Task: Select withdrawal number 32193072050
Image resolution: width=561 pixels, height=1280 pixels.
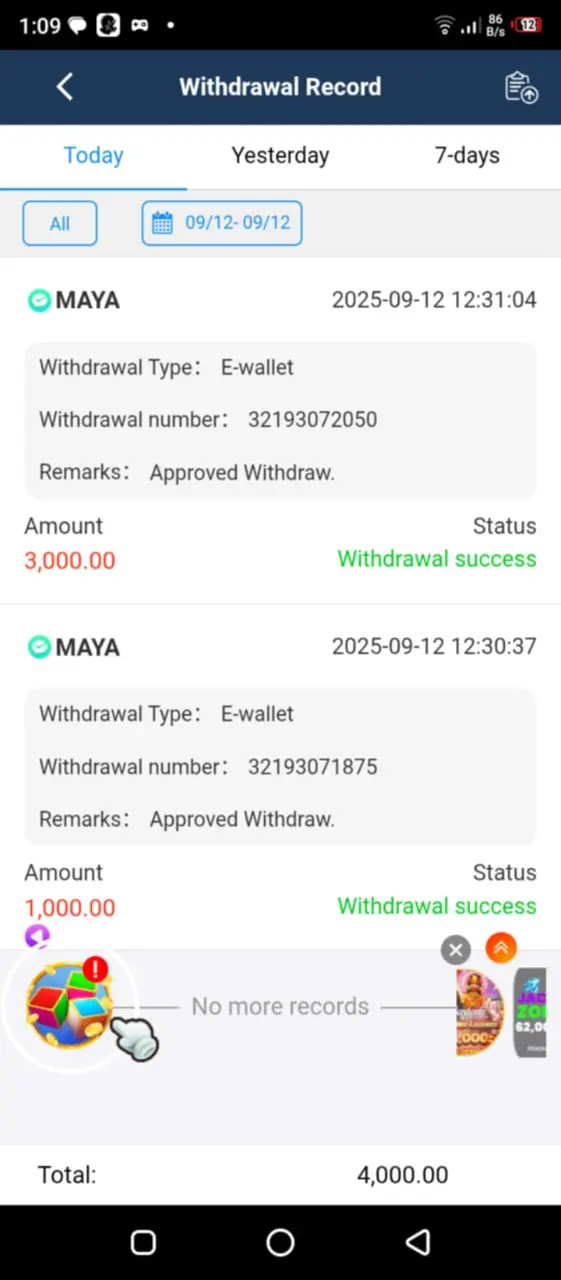Action: [x=313, y=420]
